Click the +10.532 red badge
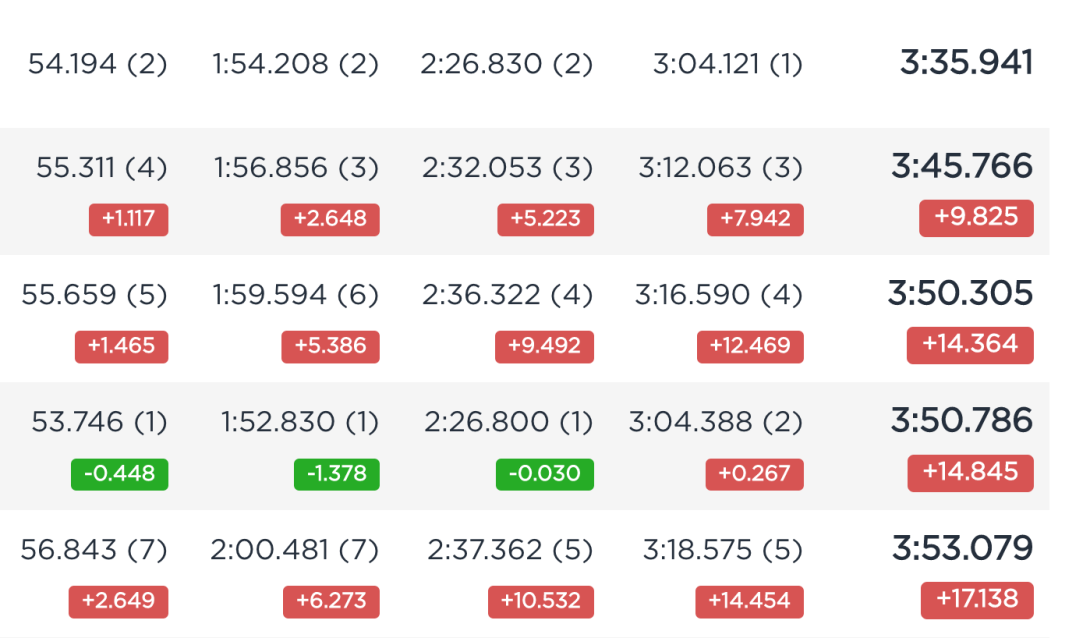The image size is (1090, 638). coord(541,601)
